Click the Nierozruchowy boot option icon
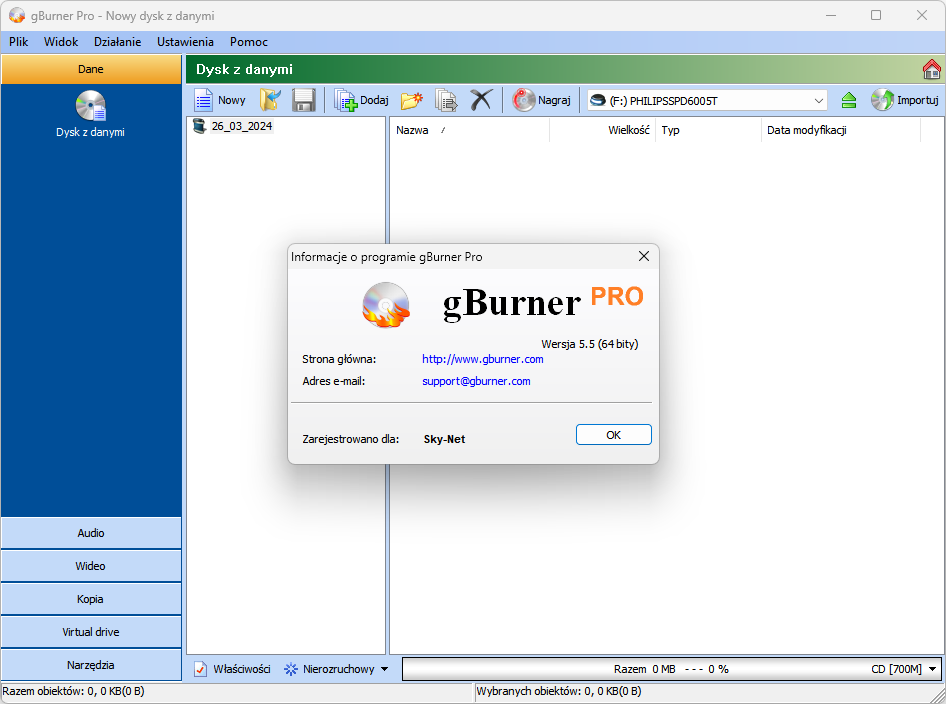This screenshot has width=946, height=704. click(x=291, y=669)
